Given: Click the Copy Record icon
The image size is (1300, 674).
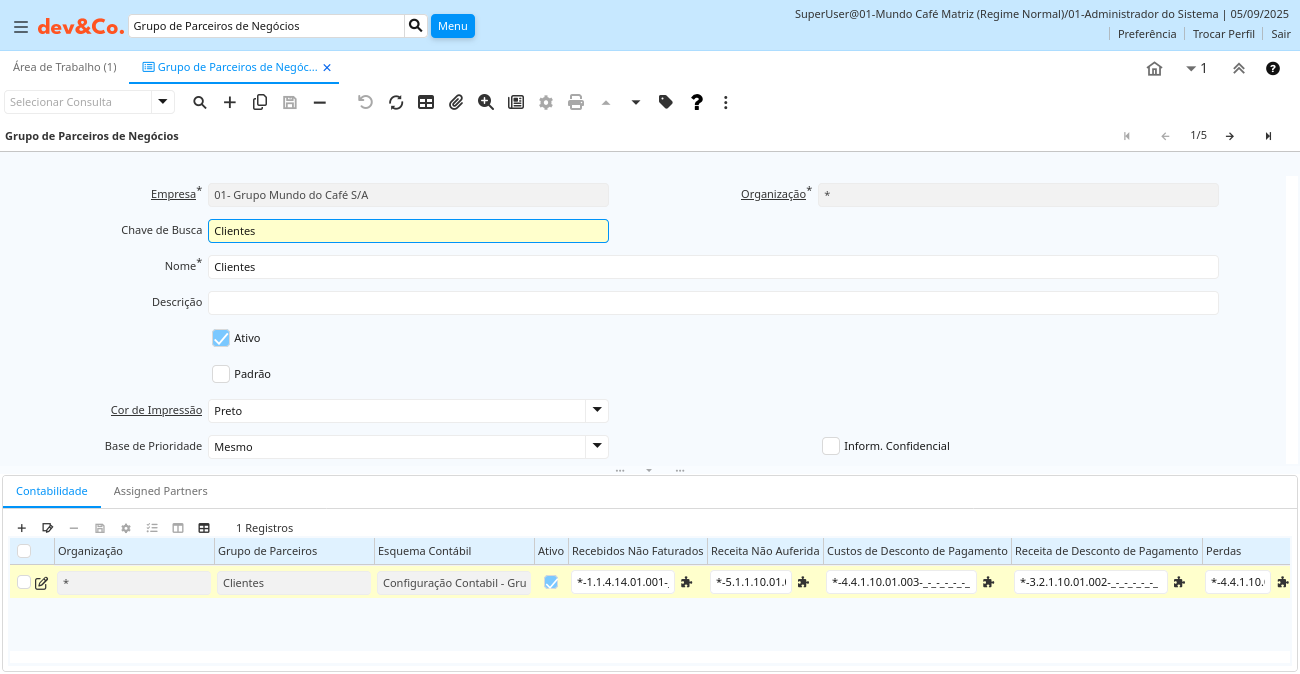Looking at the screenshot, I should pyautogui.click(x=260, y=102).
